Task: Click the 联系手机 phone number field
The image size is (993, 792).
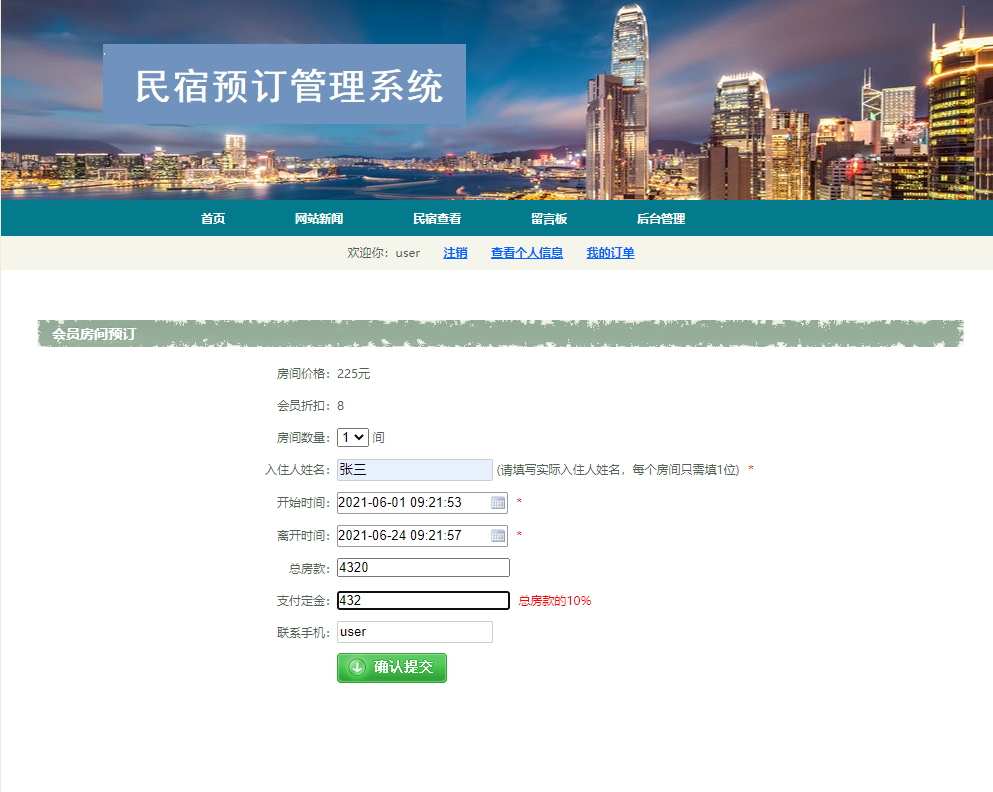Action: pos(413,631)
